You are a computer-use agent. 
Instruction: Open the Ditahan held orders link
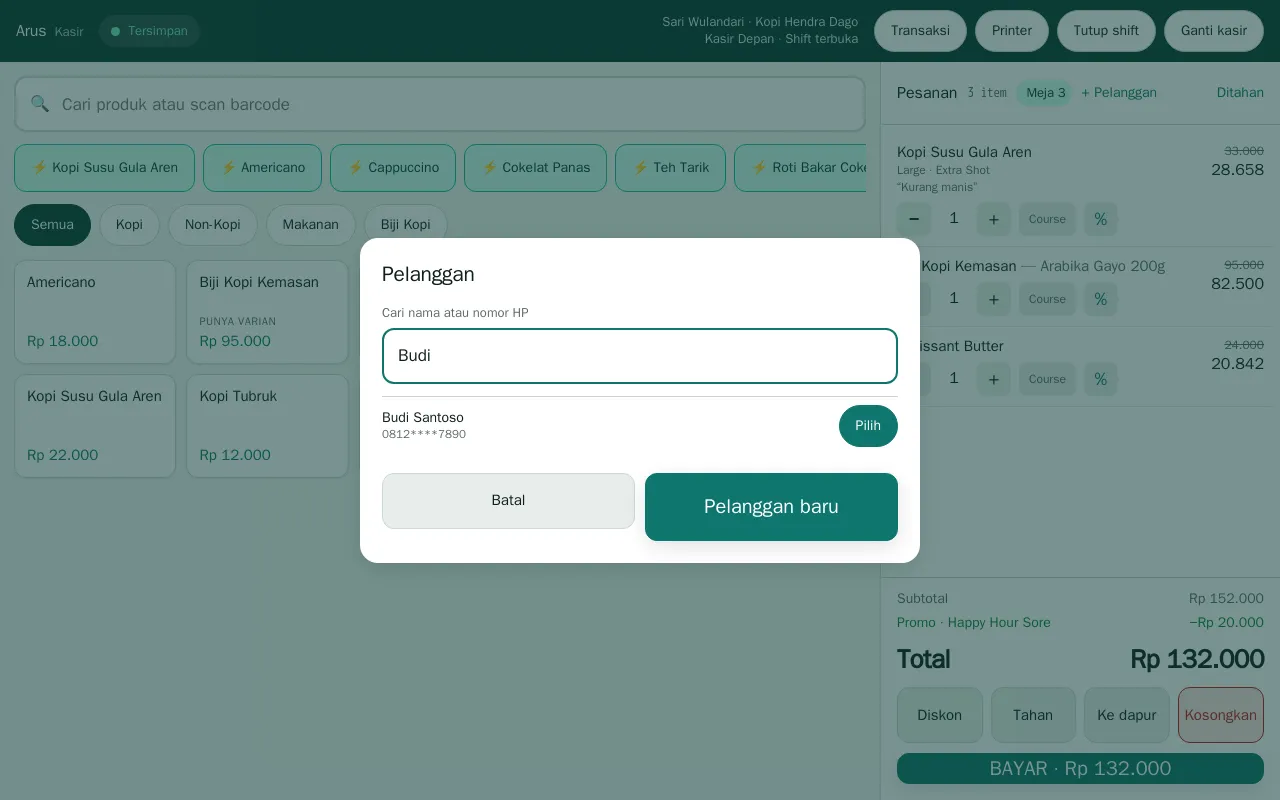point(1240,93)
